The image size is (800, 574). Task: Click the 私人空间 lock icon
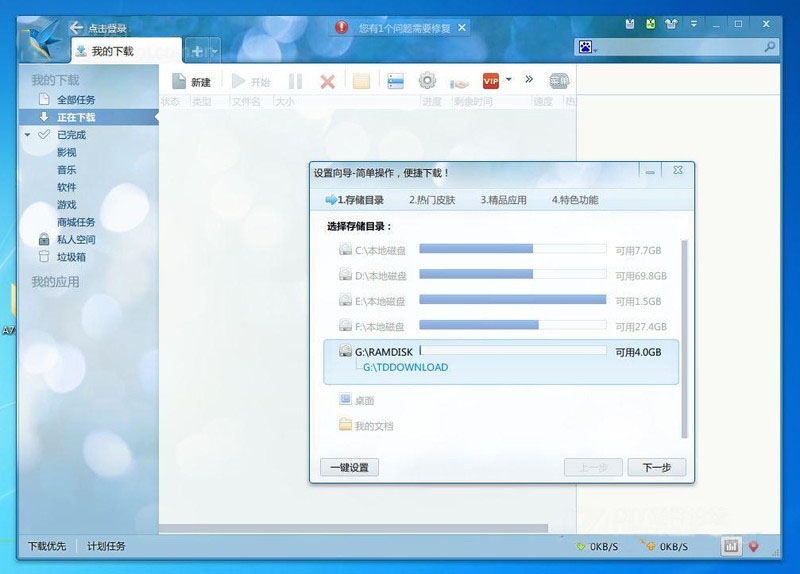point(44,239)
